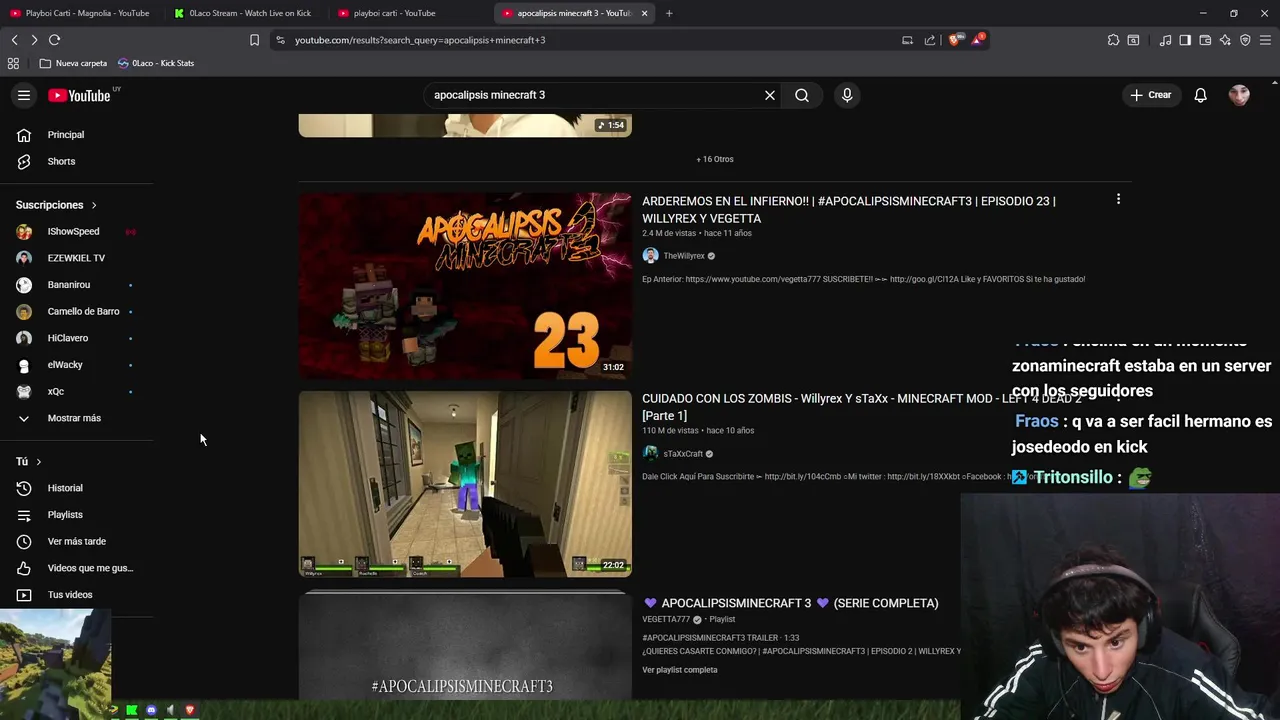
Task: Open Nueva carpeta bookmark folder
Action: pos(73,63)
